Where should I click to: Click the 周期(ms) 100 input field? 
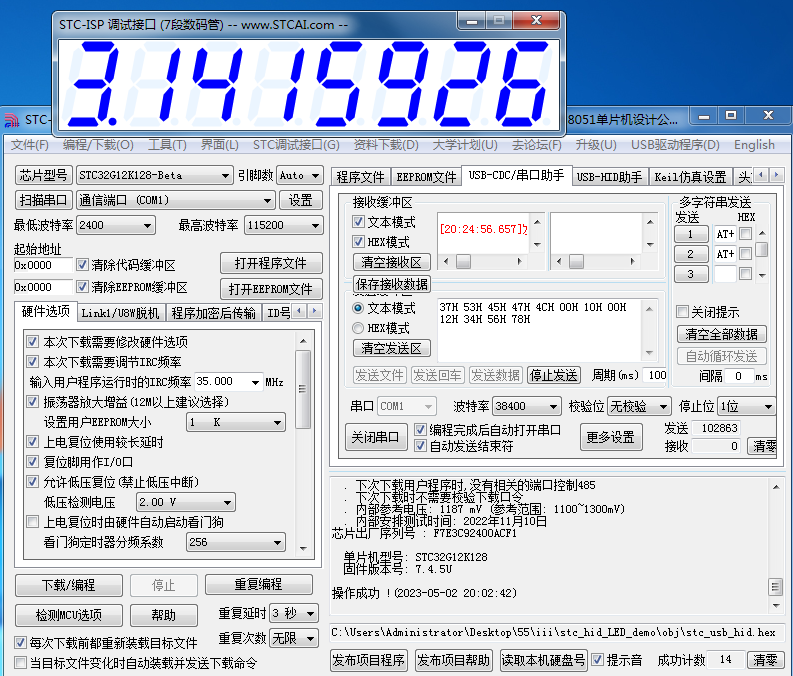[x=655, y=375]
